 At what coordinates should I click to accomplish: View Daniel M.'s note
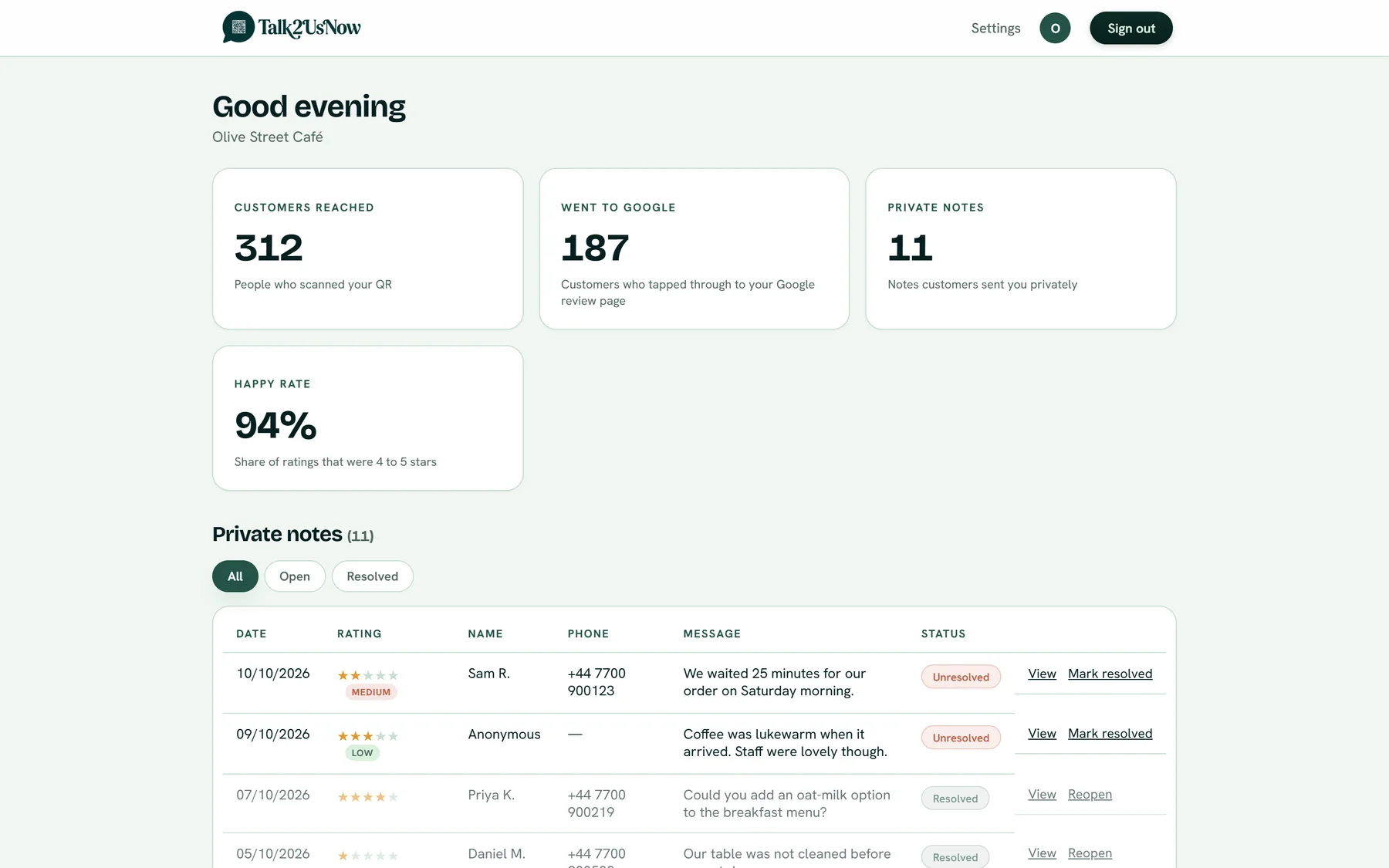(x=1042, y=853)
